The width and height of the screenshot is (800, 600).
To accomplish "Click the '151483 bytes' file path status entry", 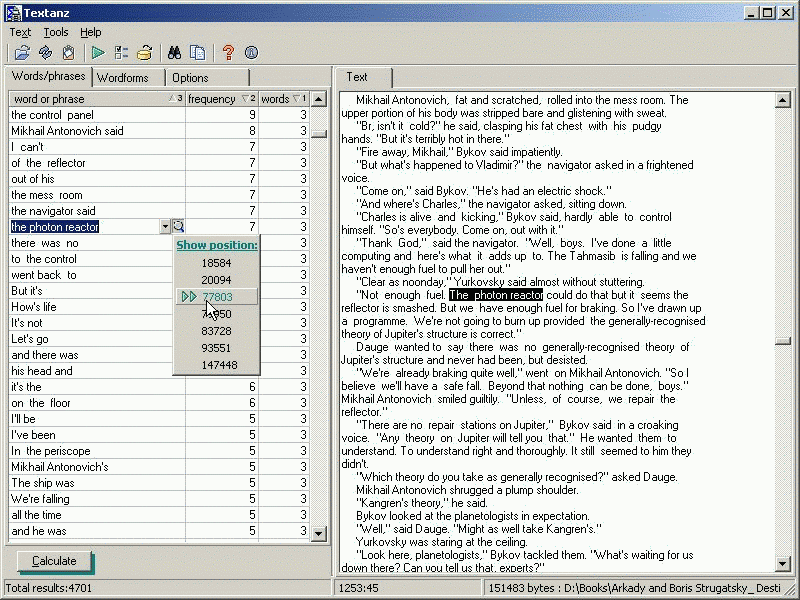I will [x=634, y=588].
